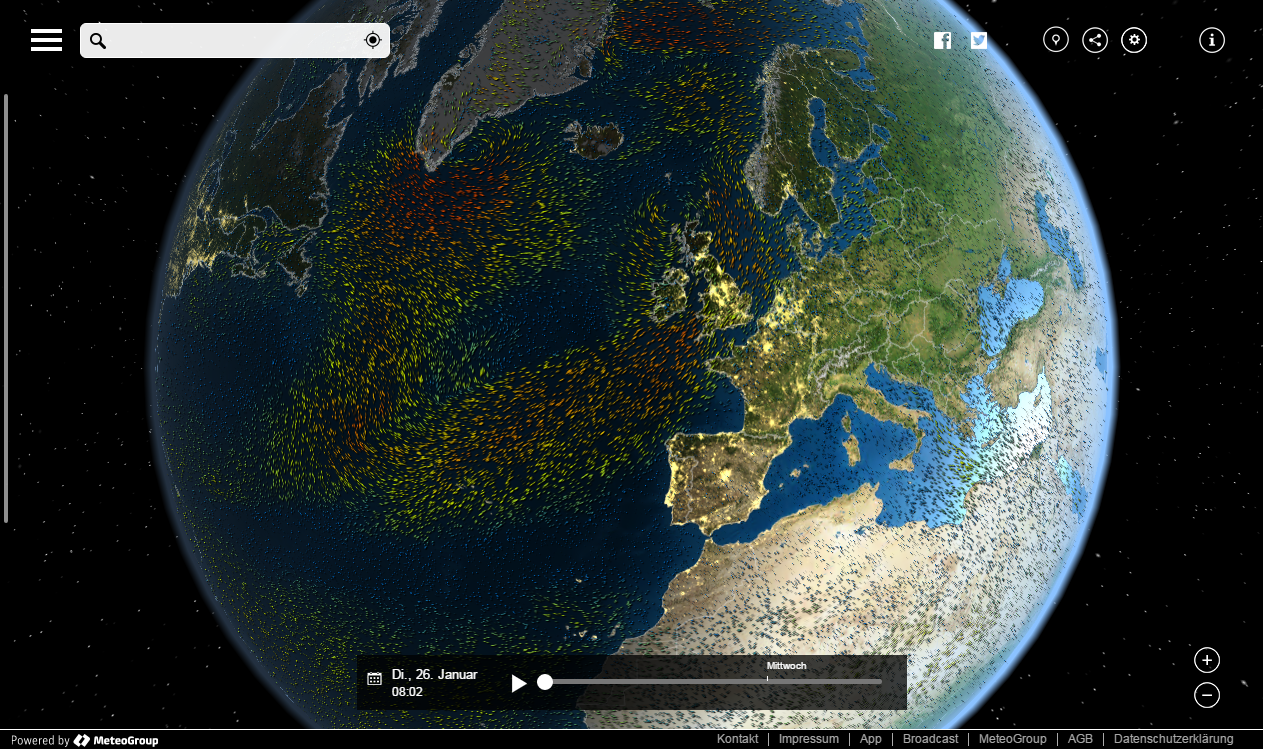Screen dimensions: 1263x749
Task: Show the info panel
Action: [x=1212, y=40]
